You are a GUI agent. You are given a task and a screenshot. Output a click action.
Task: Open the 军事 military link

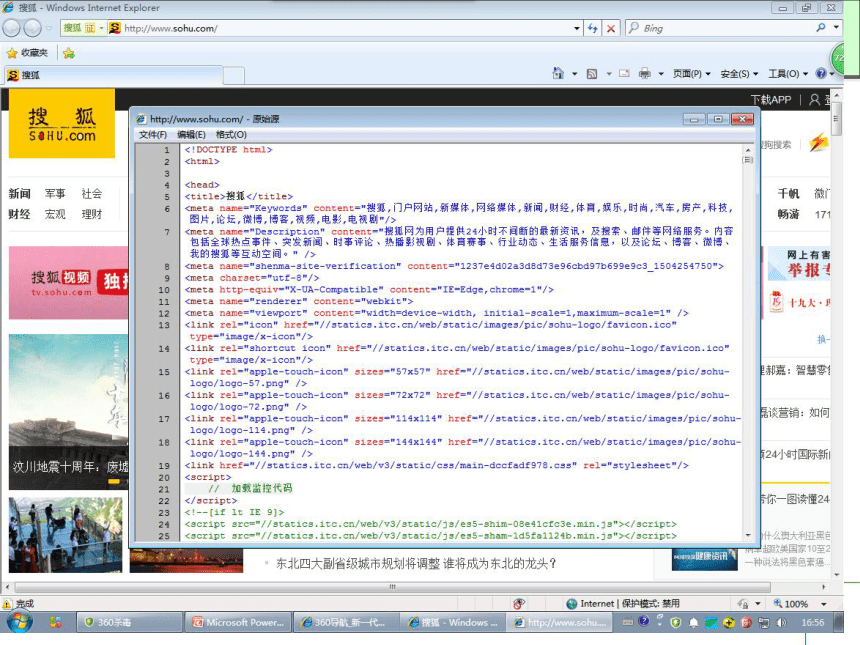(x=55, y=194)
